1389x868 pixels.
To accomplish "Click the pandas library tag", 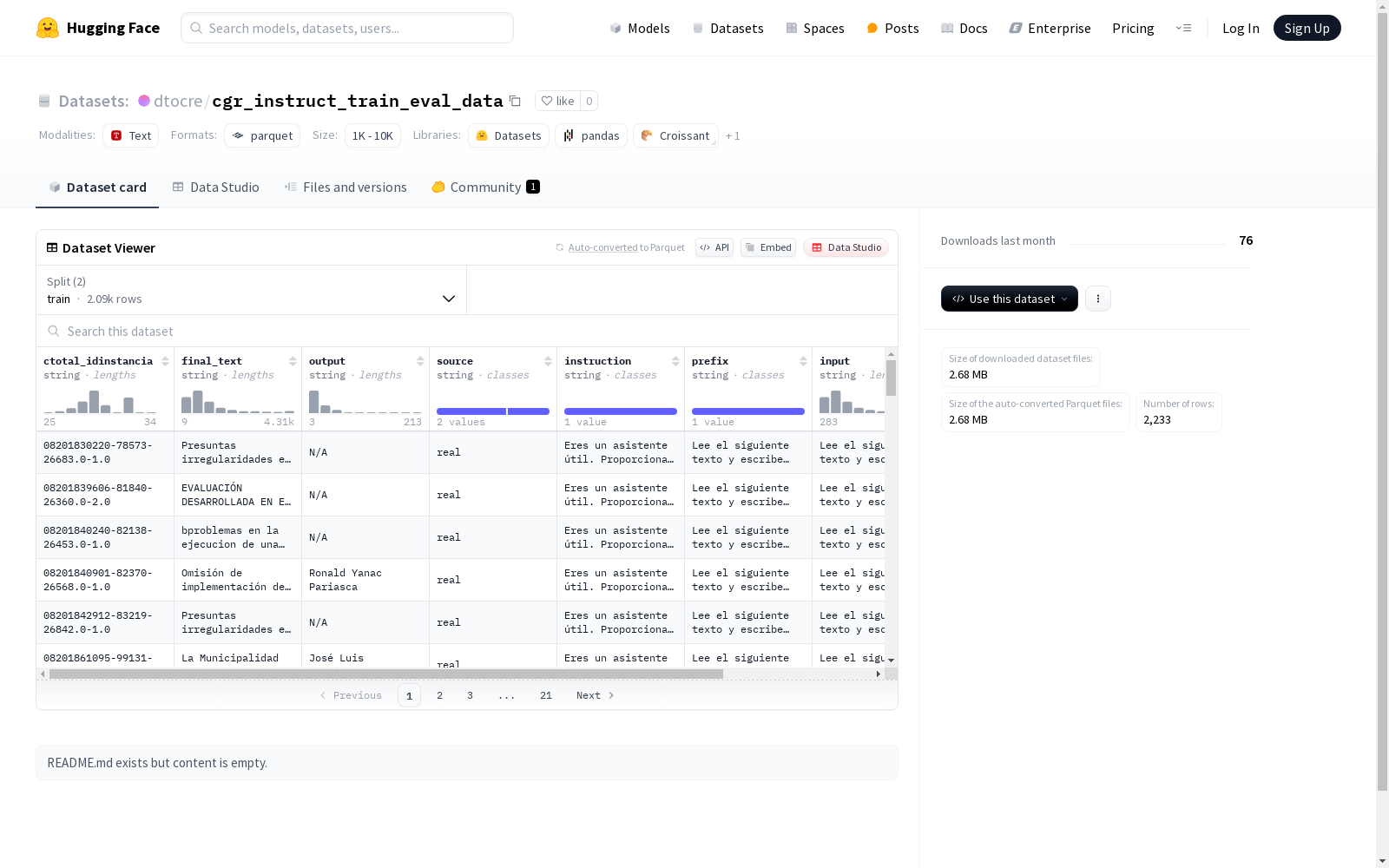I will click(591, 135).
